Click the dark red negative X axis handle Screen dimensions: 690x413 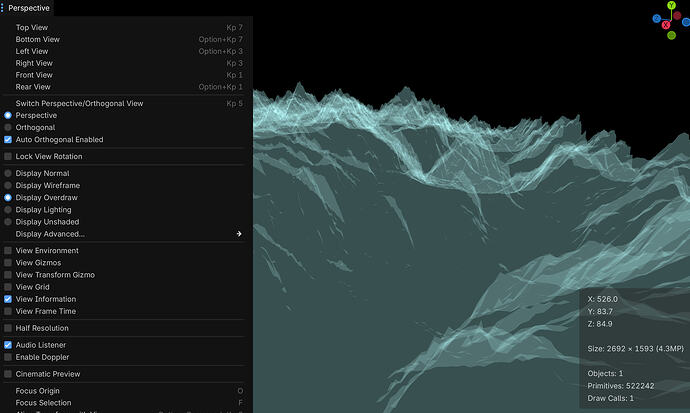click(x=677, y=16)
